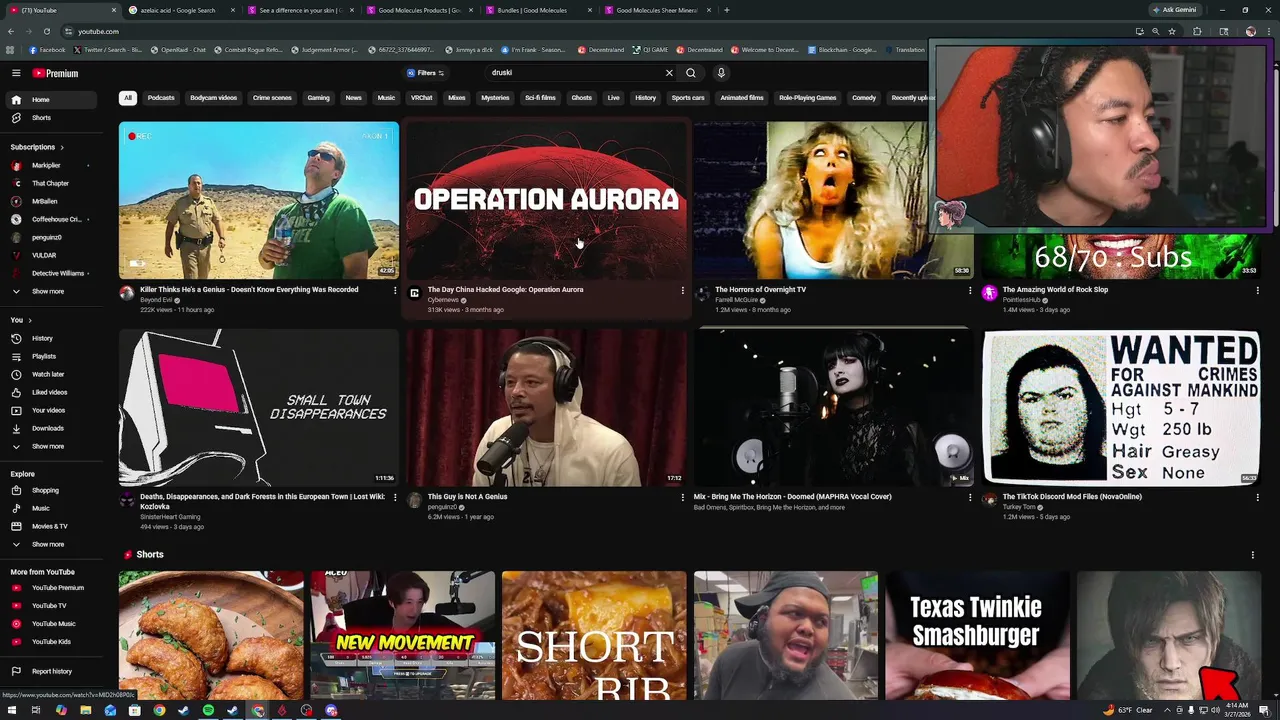
Task: Open Detective Williams subscription channel
Action: (49, 273)
